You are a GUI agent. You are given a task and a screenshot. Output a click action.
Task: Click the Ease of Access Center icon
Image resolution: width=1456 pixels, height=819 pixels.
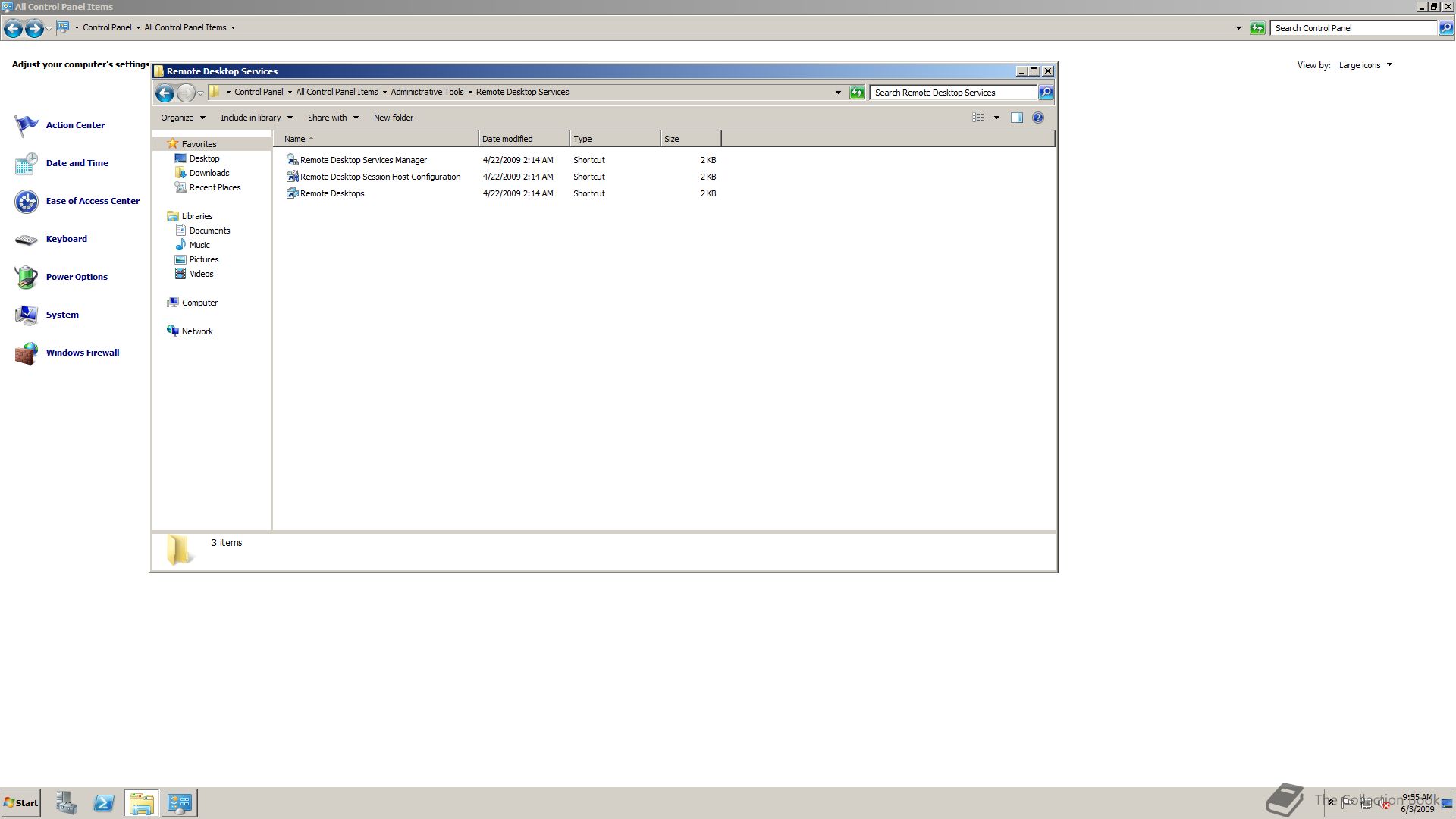27,201
